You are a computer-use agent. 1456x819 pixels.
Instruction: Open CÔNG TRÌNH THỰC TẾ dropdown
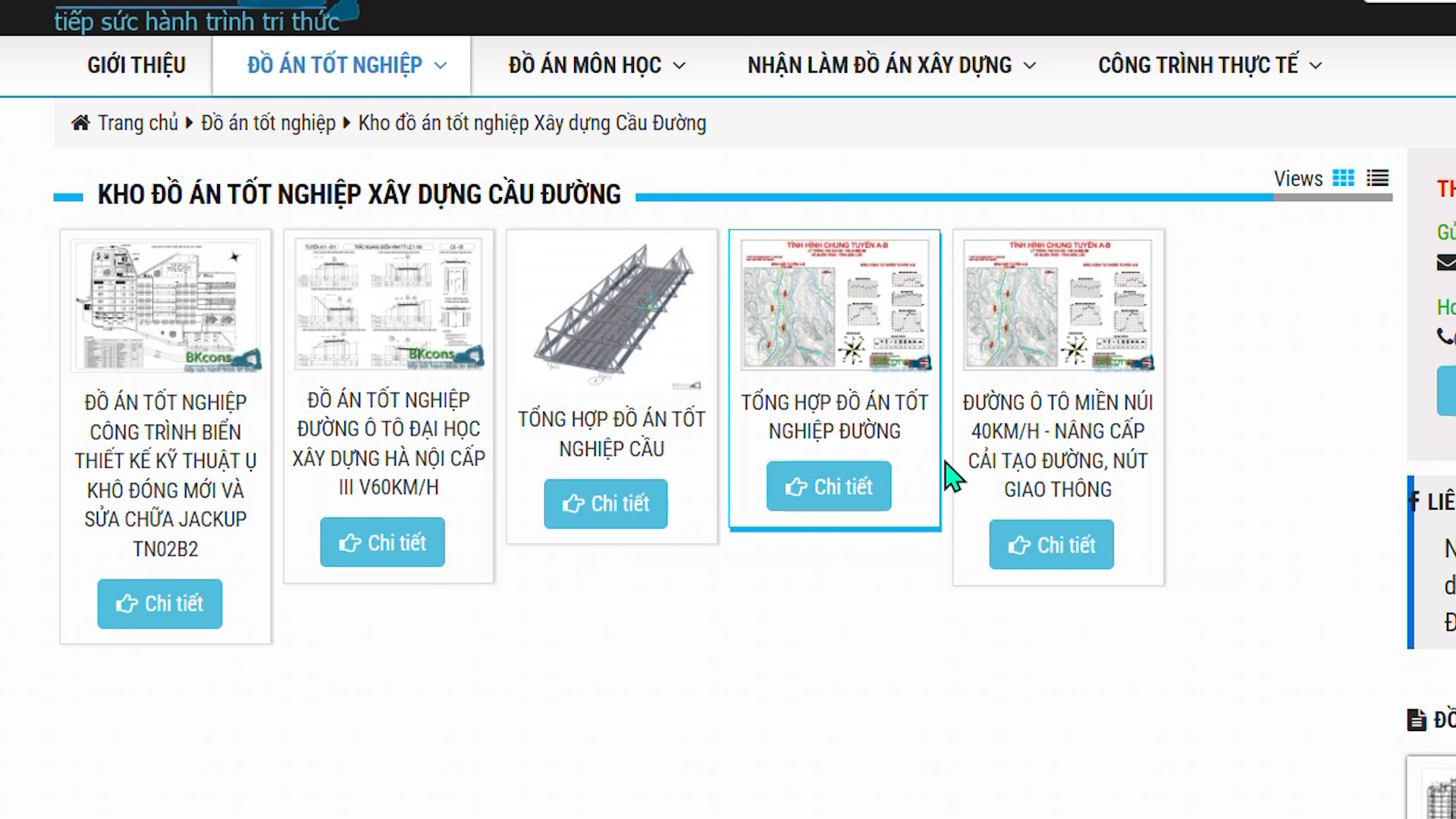(x=1210, y=65)
